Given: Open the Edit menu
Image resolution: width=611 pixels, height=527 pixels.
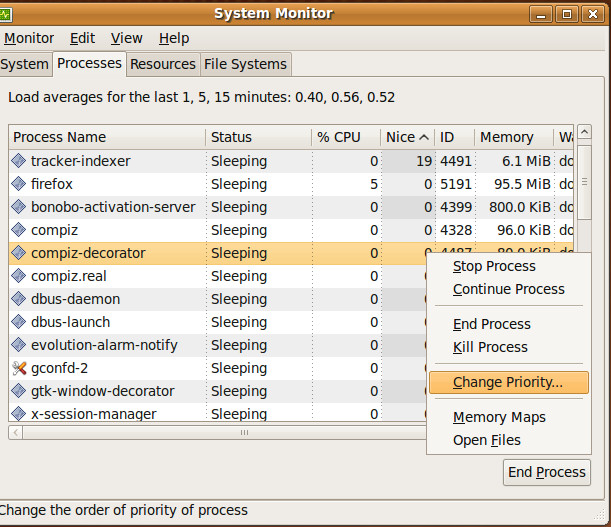Looking at the screenshot, I should click(82, 38).
